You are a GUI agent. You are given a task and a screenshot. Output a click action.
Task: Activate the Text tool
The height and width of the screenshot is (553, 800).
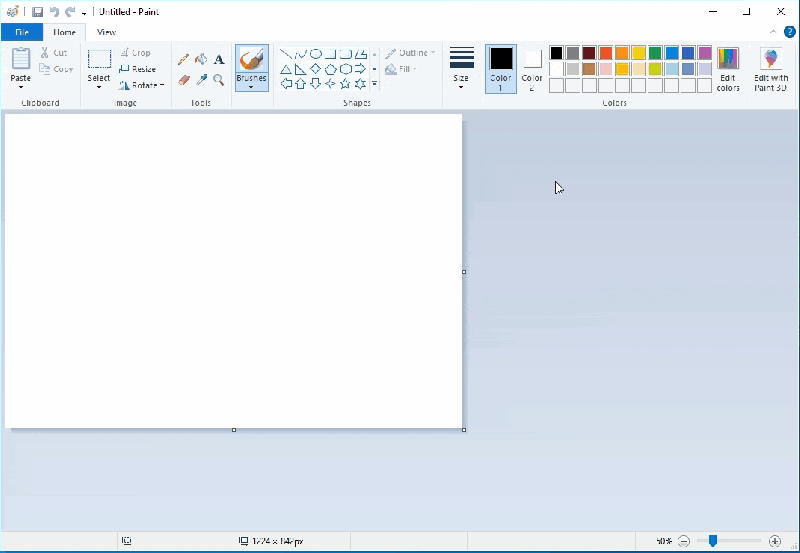tap(219, 59)
